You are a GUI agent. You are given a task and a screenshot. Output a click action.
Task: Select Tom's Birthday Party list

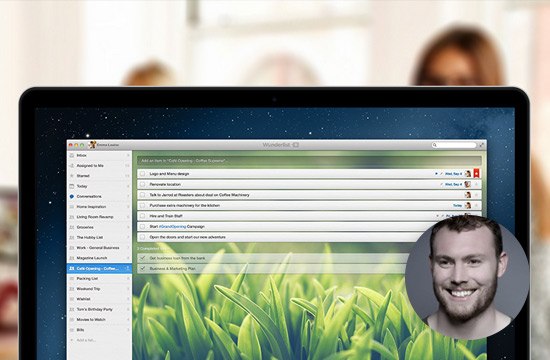[99, 309]
